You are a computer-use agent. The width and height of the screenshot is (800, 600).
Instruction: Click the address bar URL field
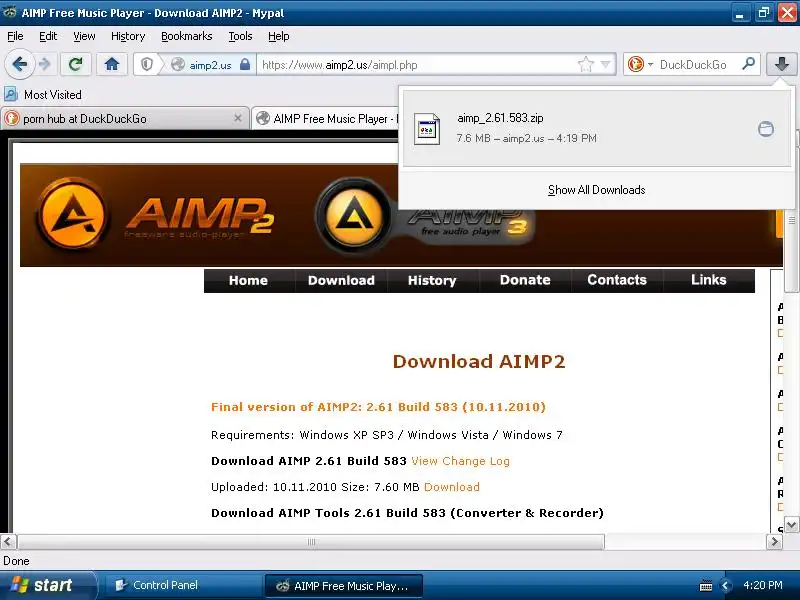[416, 65]
